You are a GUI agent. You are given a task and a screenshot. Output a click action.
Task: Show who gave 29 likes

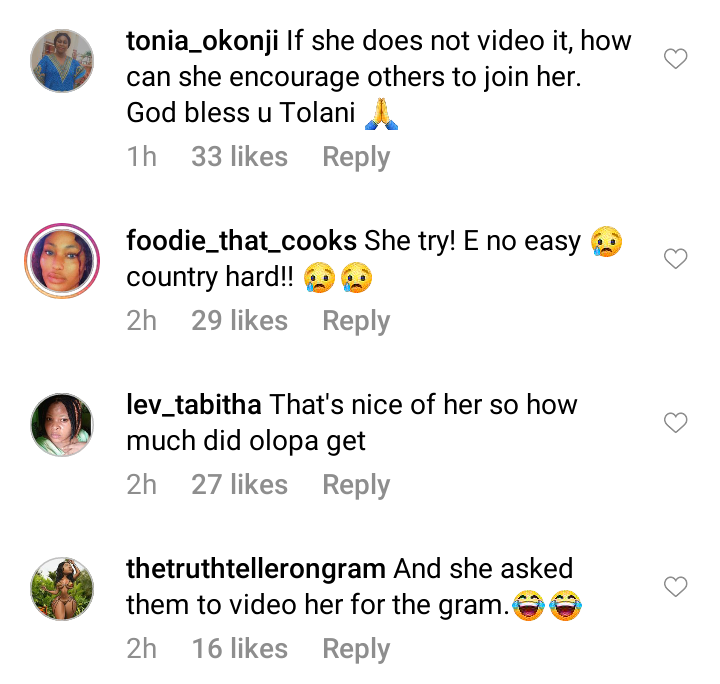[239, 321]
